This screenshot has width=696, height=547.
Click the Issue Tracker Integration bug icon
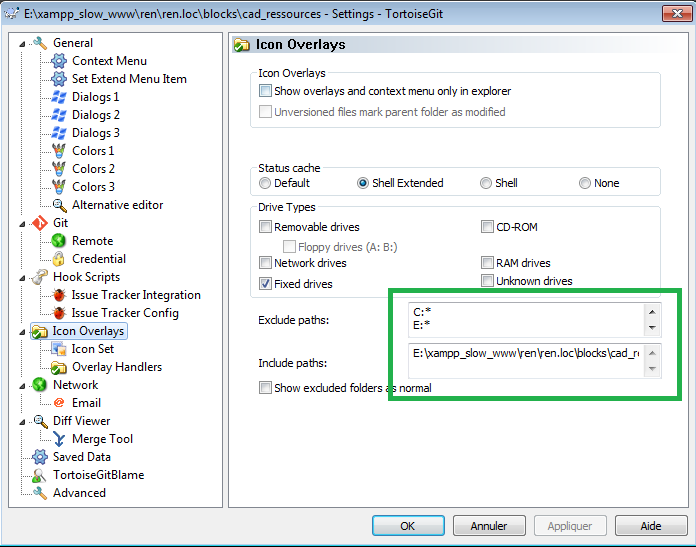59,295
